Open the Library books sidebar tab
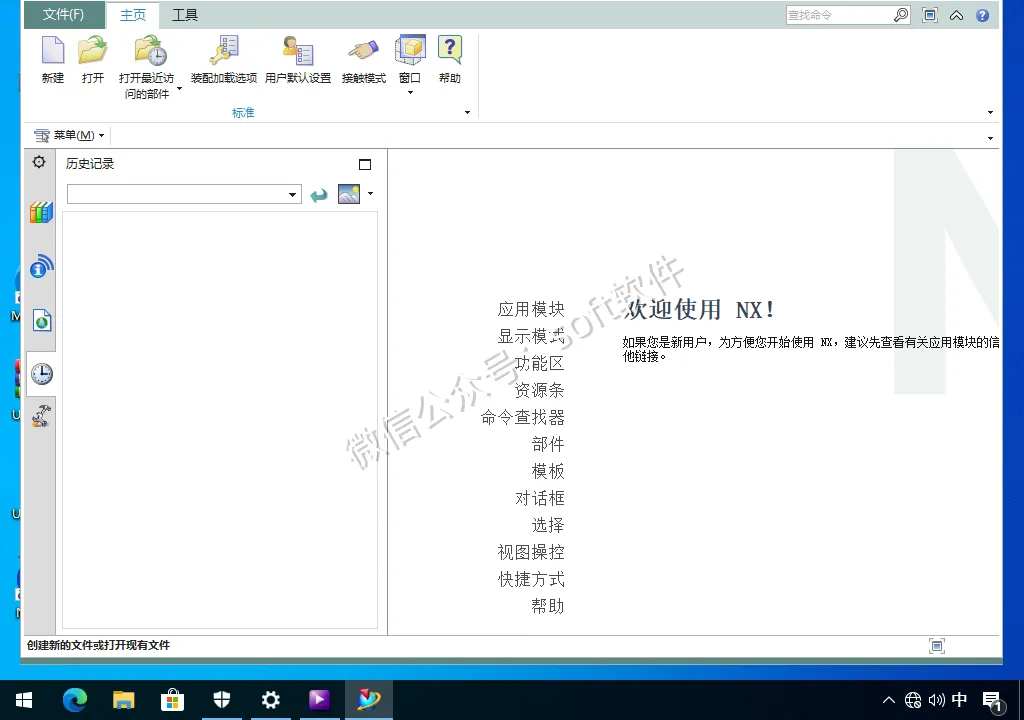 click(40, 213)
